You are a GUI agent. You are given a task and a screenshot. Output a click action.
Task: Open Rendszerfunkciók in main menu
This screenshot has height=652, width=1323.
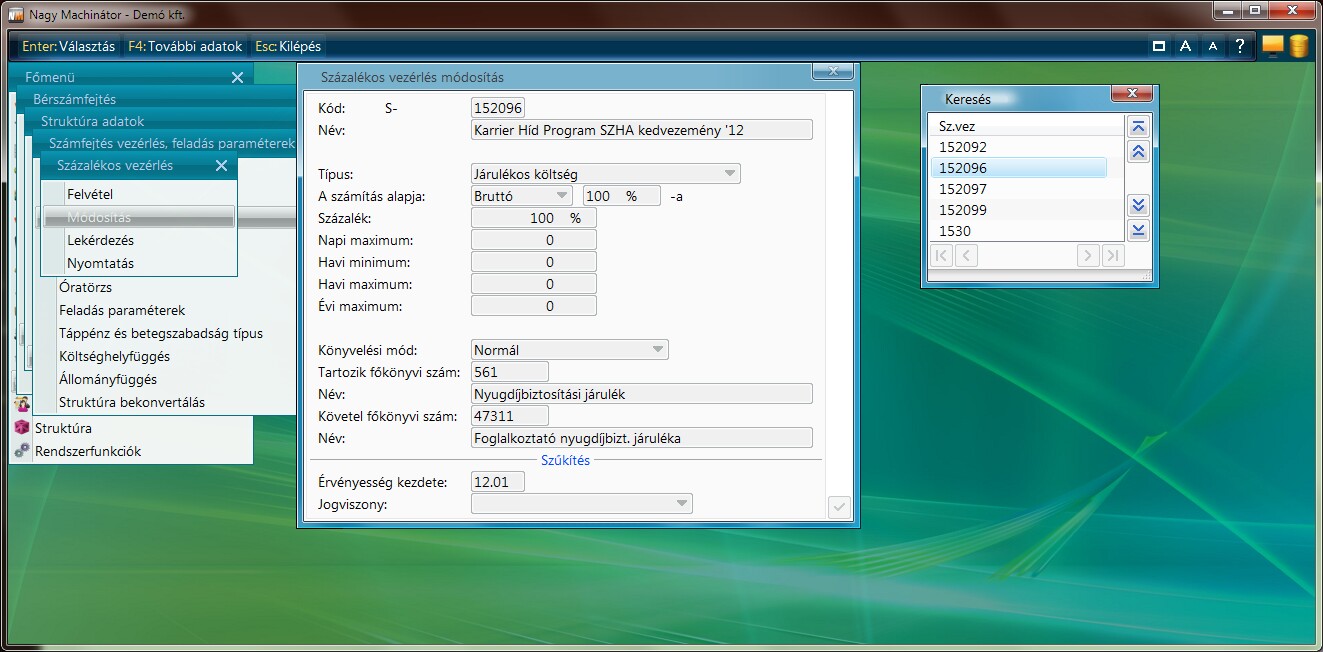(88, 451)
